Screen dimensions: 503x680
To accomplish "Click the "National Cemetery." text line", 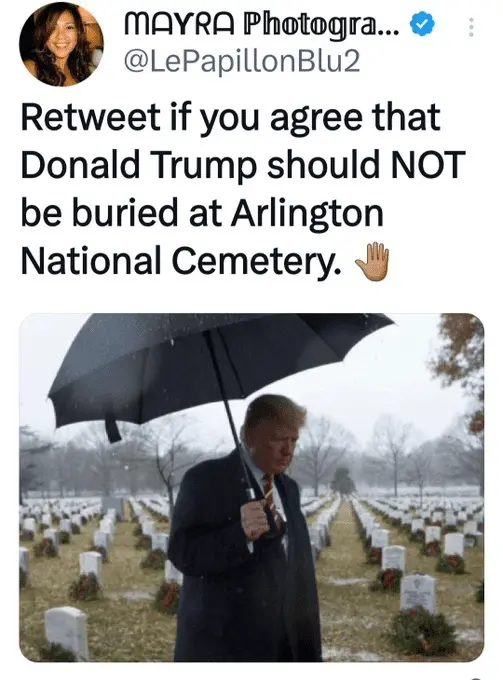I will tap(181, 261).
